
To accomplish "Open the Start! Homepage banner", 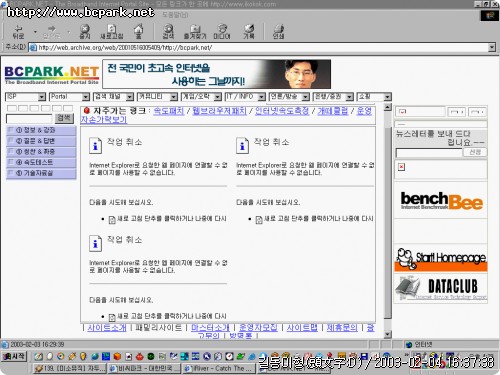I will pyautogui.click(x=441, y=259).
